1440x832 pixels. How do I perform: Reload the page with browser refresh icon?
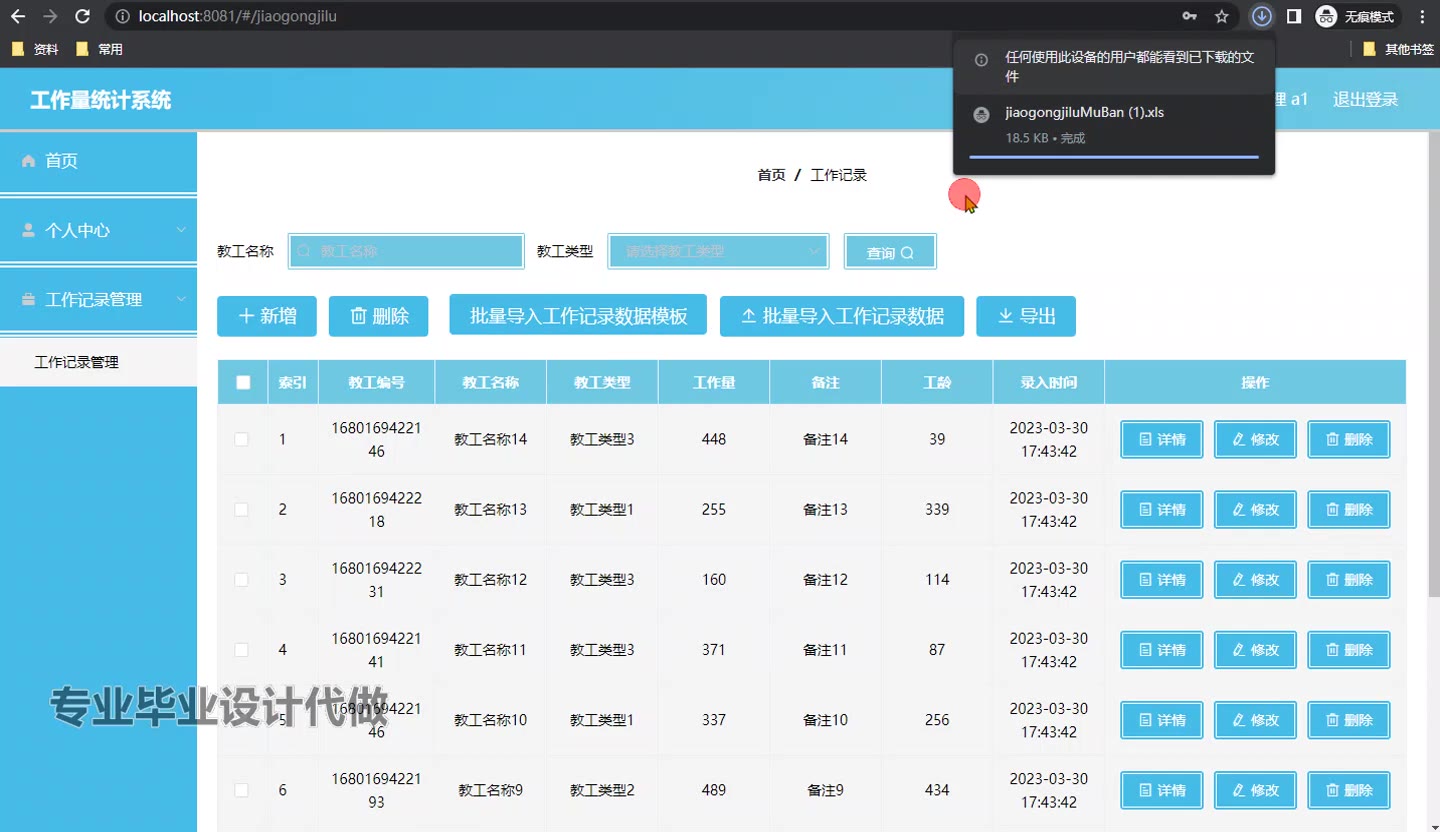83,16
